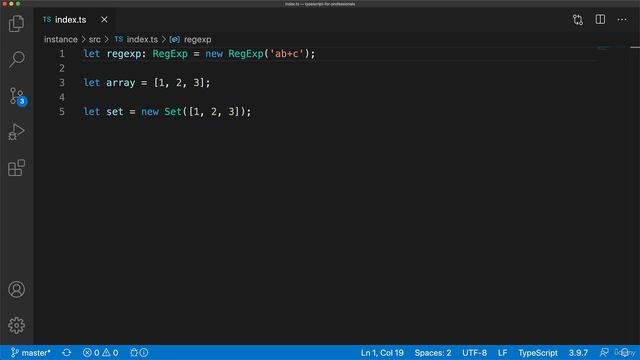Click TypeScript version 3.9.7

578,353
